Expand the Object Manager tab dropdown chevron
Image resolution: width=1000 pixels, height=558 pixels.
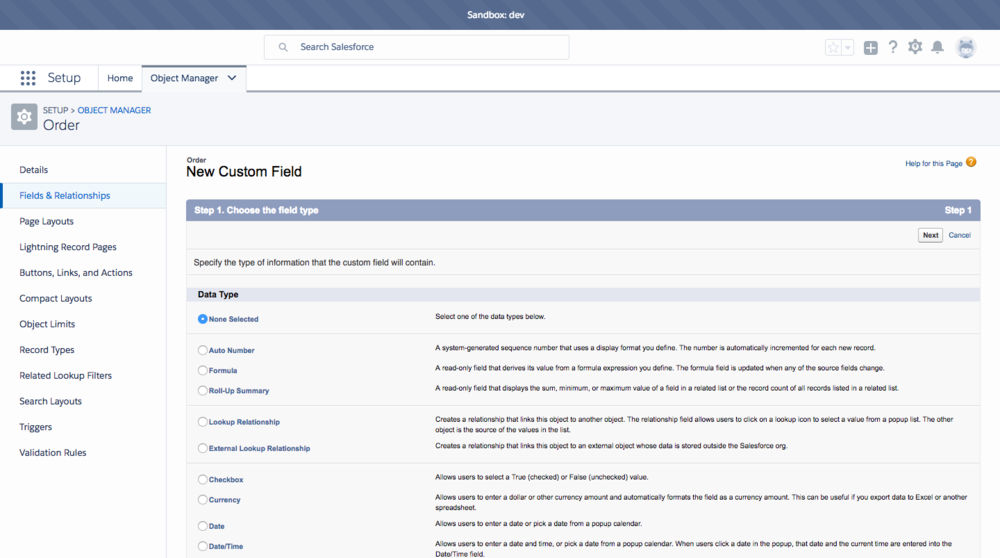pos(232,78)
